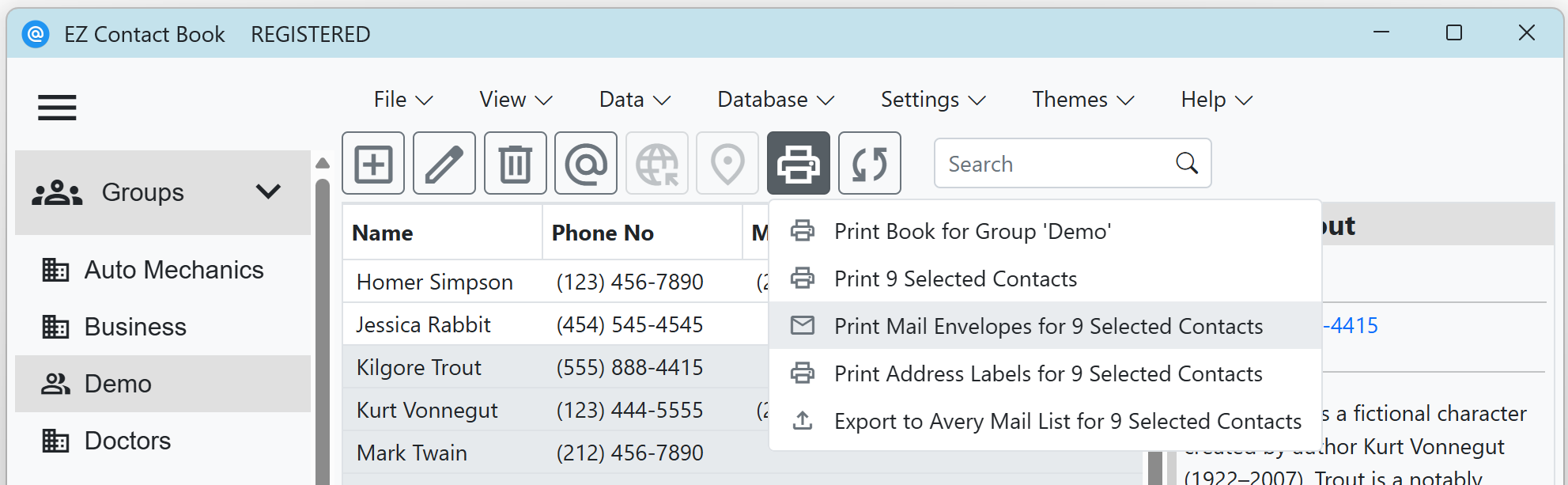Image resolution: width=1568 pixels, height=485 pixels.
Task: Click the Print toolbar button
Action: (x=799, y=164)
